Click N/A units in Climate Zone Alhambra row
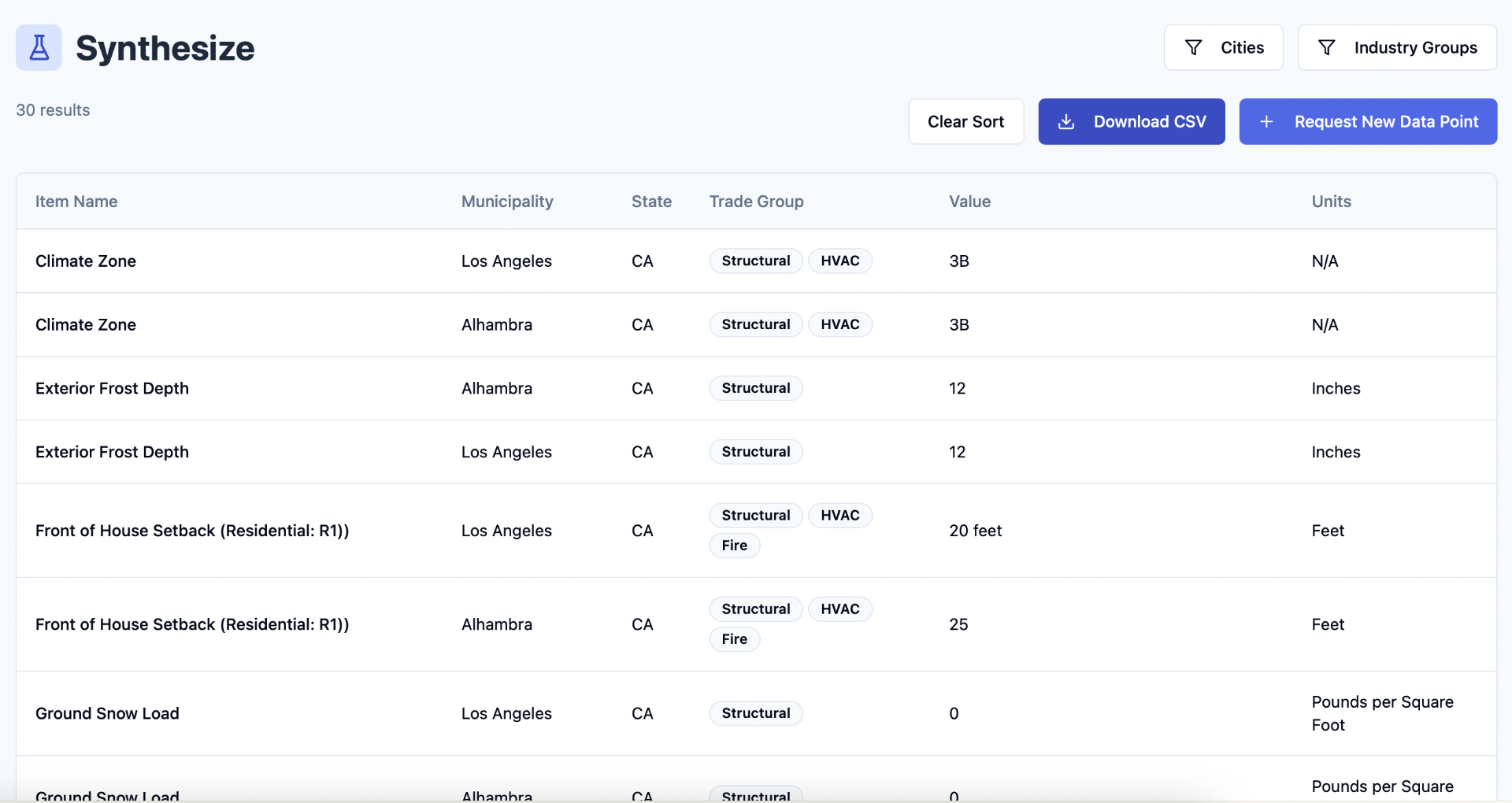The width and height of the screenshot is (1512, 803). 1325,325
